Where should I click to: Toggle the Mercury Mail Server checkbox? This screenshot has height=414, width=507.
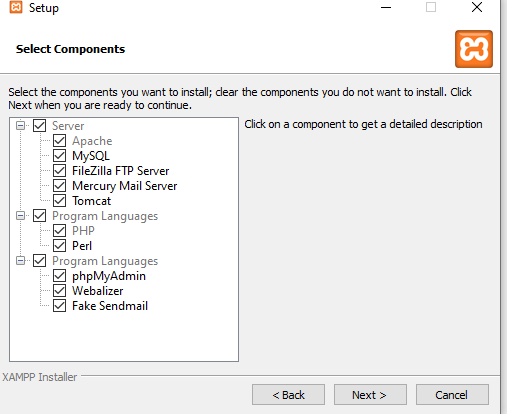point(59,186)
